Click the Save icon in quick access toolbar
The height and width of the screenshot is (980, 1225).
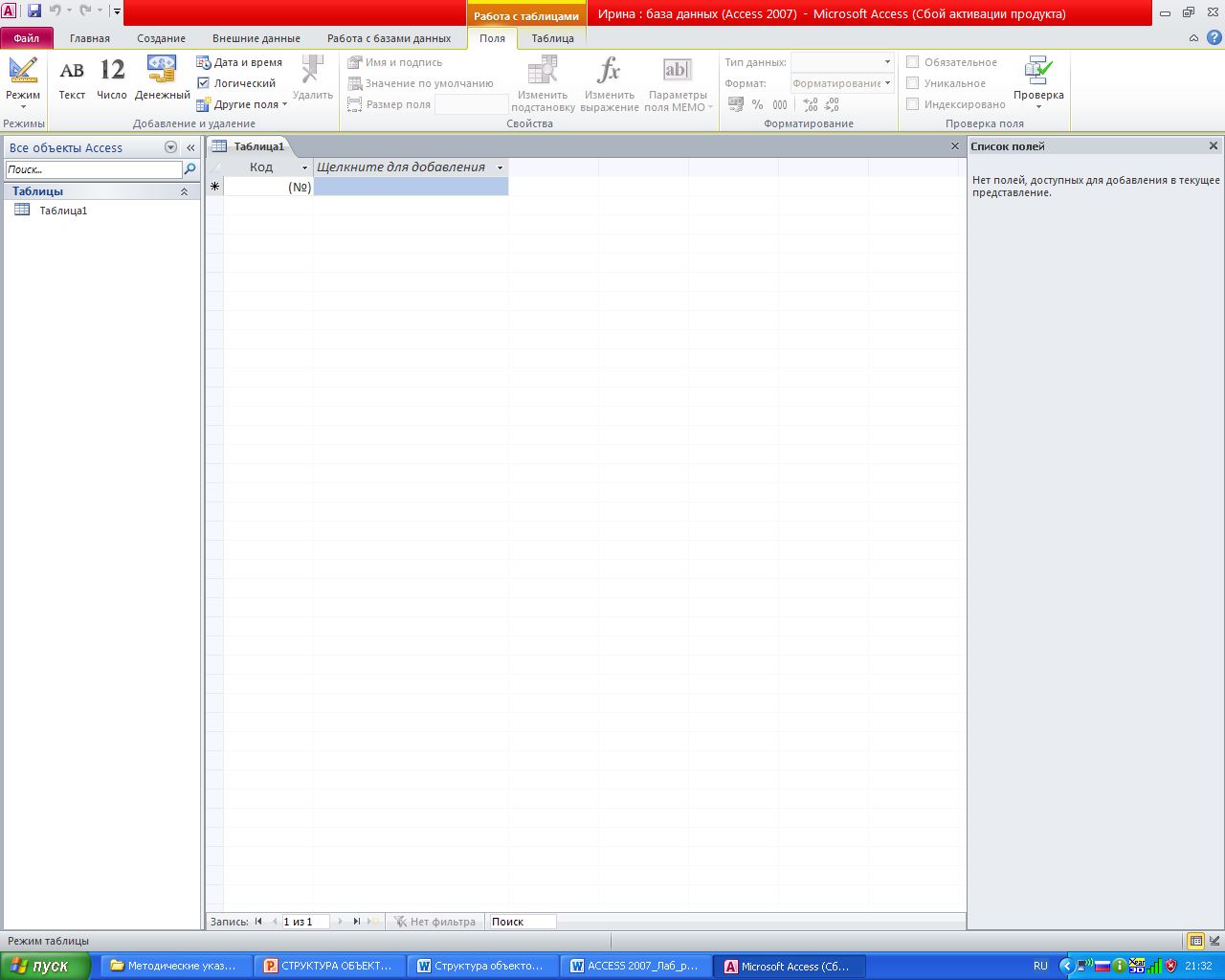click(34, 11)
